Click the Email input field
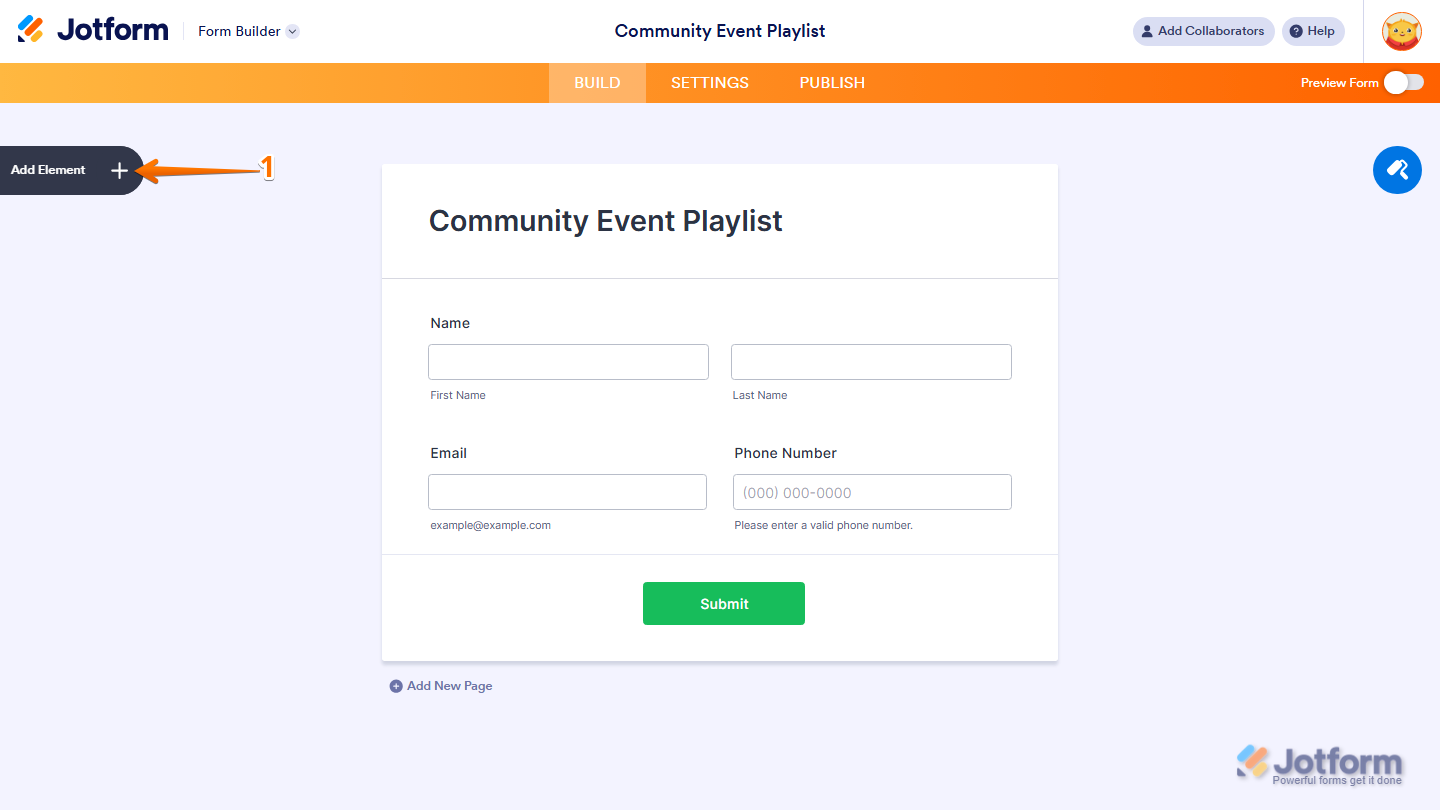1440x810 pixels. tap(567, 491)
